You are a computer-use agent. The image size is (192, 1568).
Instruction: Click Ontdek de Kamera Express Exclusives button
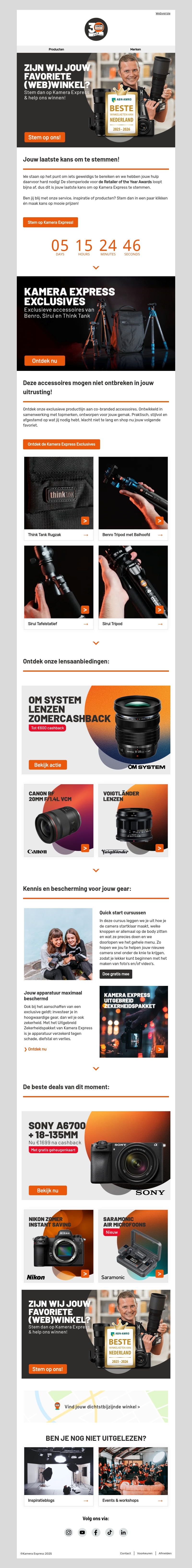click(x=62, y=444)
